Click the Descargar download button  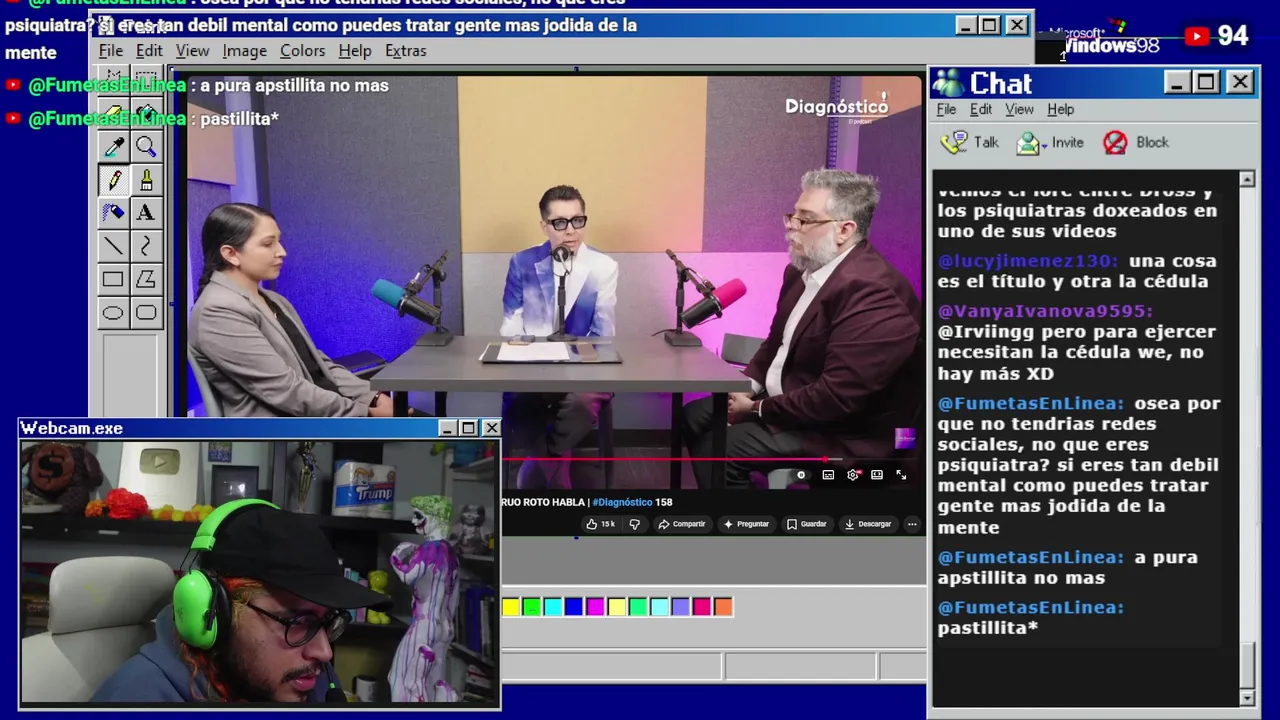pyautogui.click(x=869, y=524)
